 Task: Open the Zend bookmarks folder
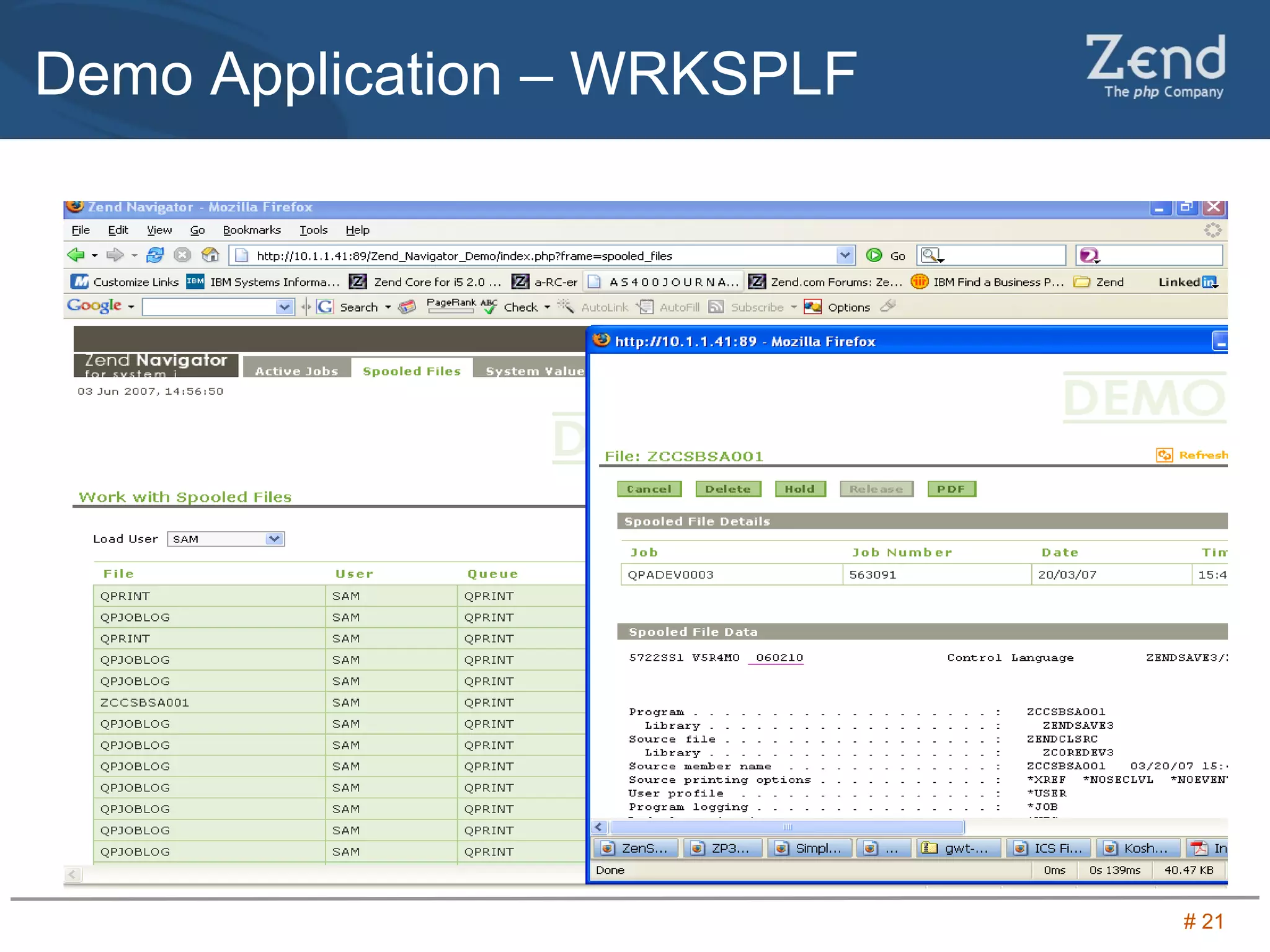[x=1099, y=282]
